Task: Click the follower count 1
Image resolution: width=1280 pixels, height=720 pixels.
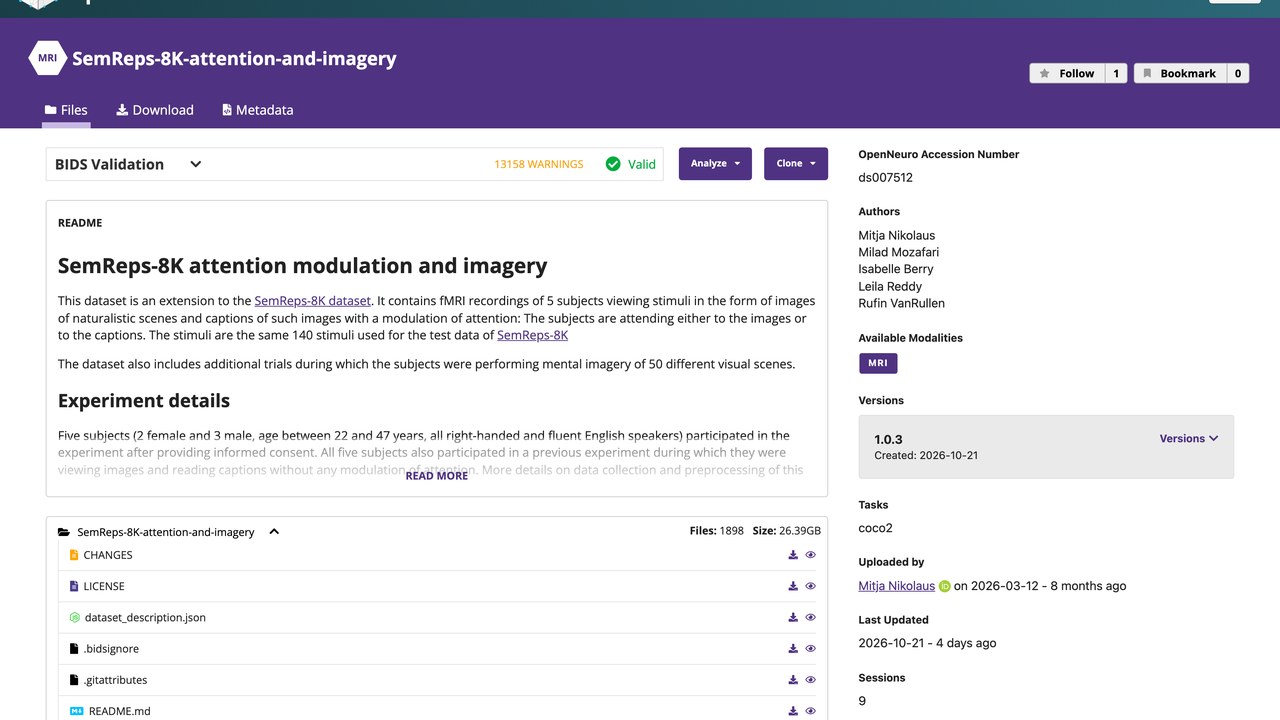Action: pos(1116,73)
